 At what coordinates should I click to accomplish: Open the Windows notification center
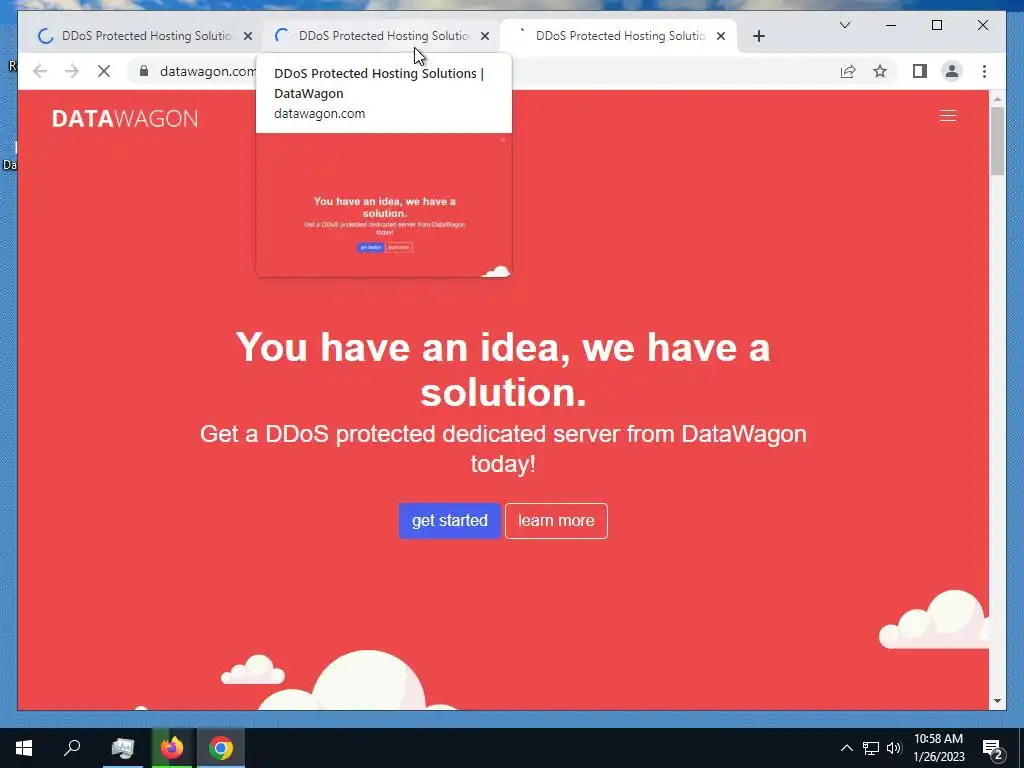point(993,748)
